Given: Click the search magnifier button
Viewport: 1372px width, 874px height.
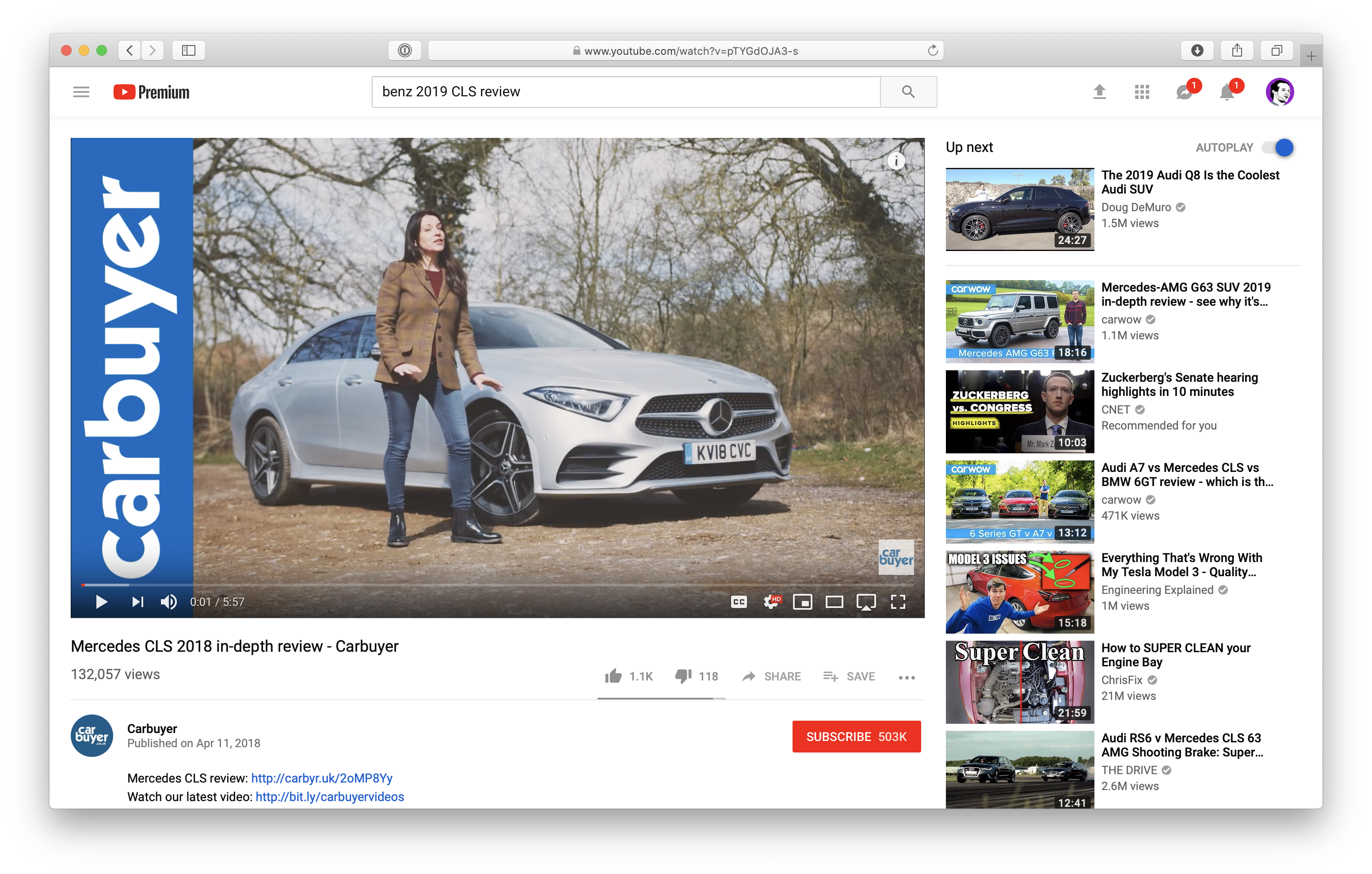Looking at the screenshot, I should tap(908, 92).
